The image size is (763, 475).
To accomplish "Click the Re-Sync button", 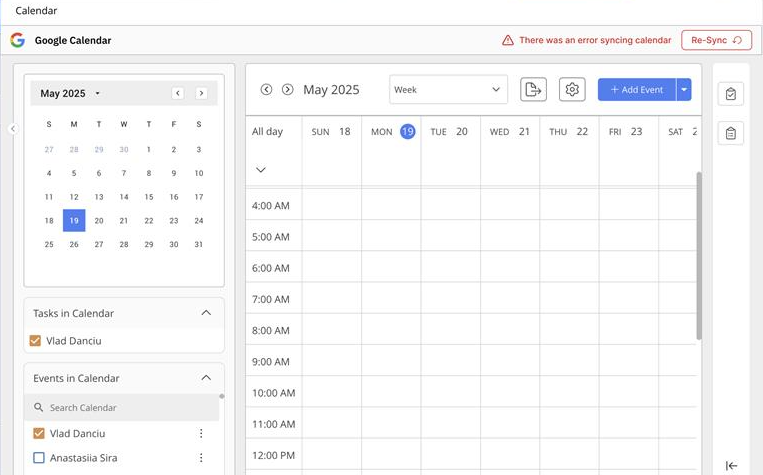I will point(716,40).
